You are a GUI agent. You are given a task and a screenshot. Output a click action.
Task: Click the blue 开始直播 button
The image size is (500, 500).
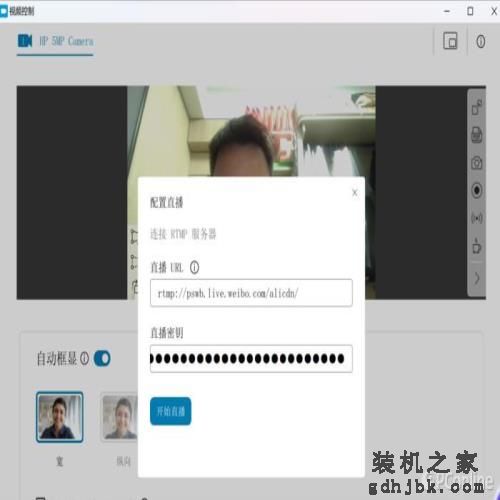(171, 411)
